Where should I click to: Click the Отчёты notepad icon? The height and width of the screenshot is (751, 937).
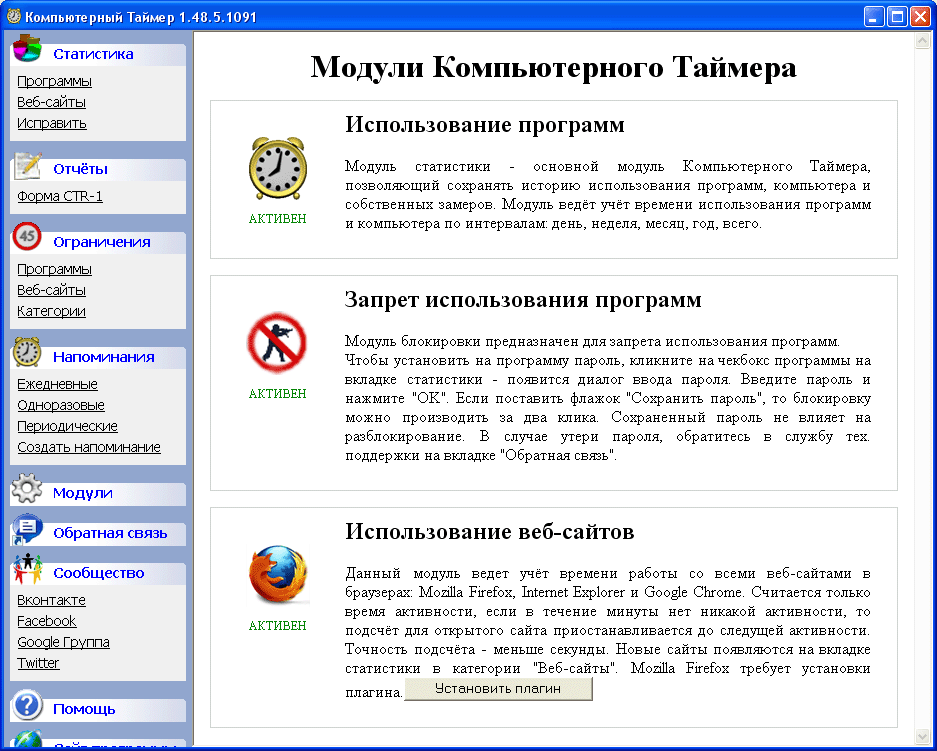[28, 165]
